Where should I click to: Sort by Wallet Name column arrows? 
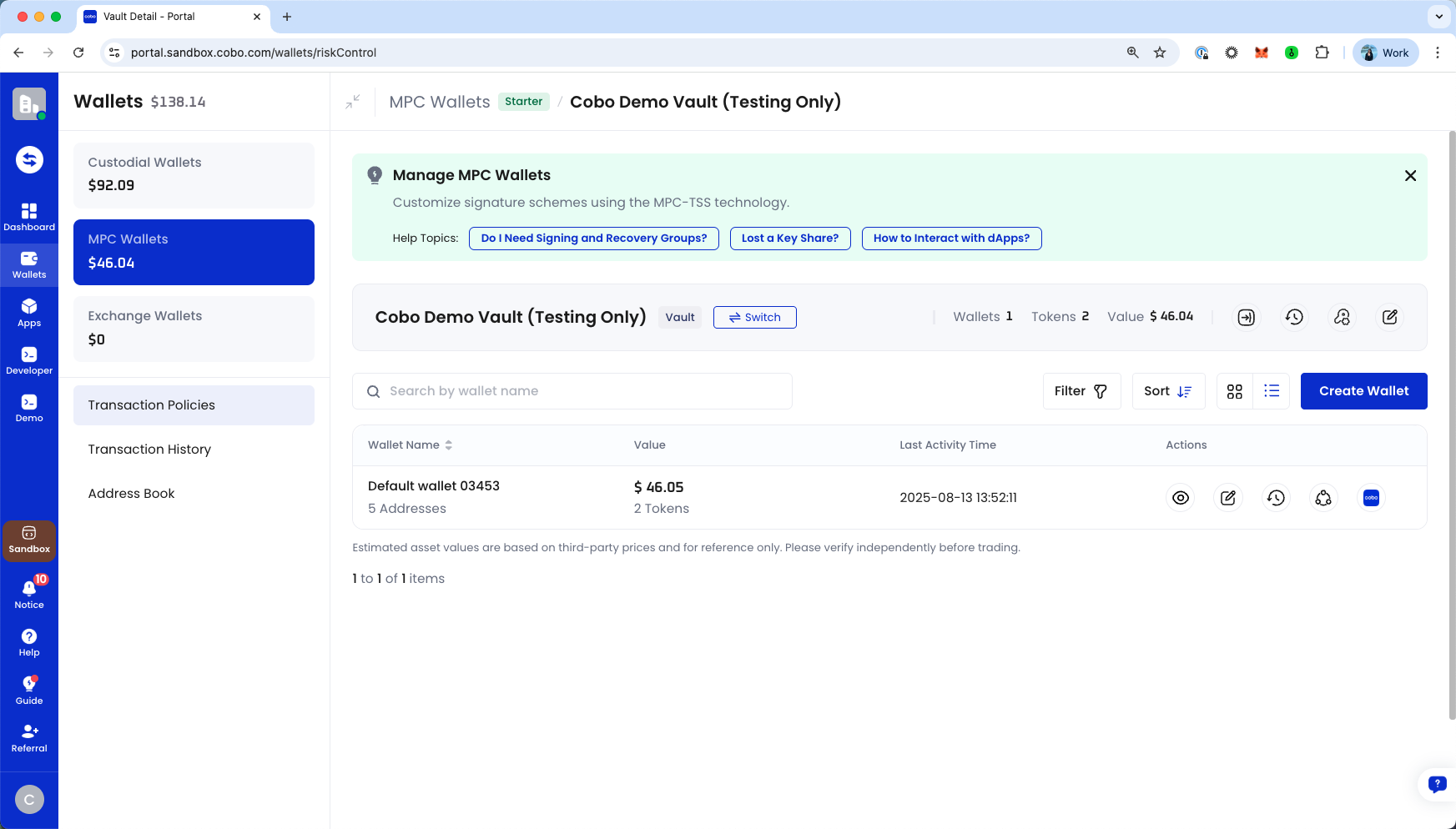[449, 445]
